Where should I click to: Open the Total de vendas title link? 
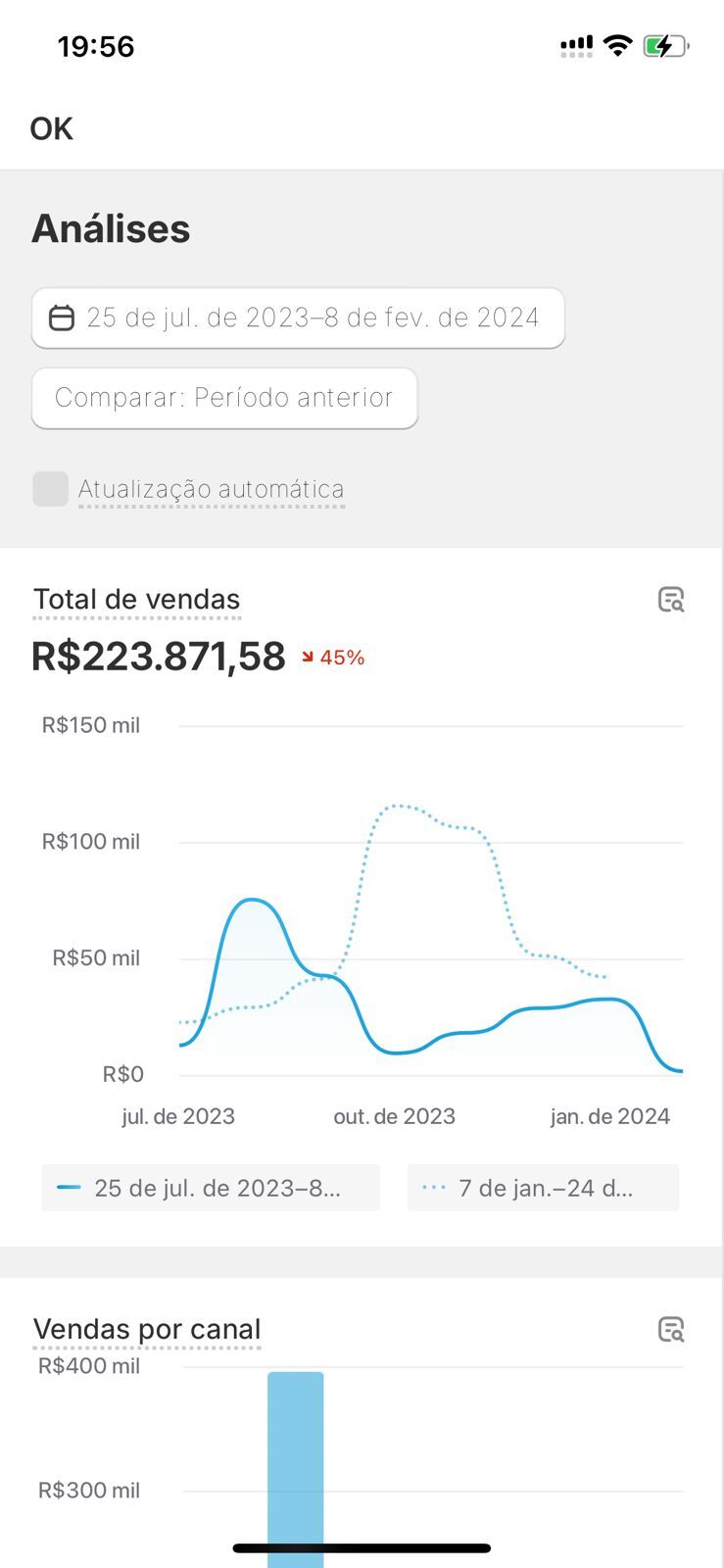pyautogui.click(x=136, y=600)
